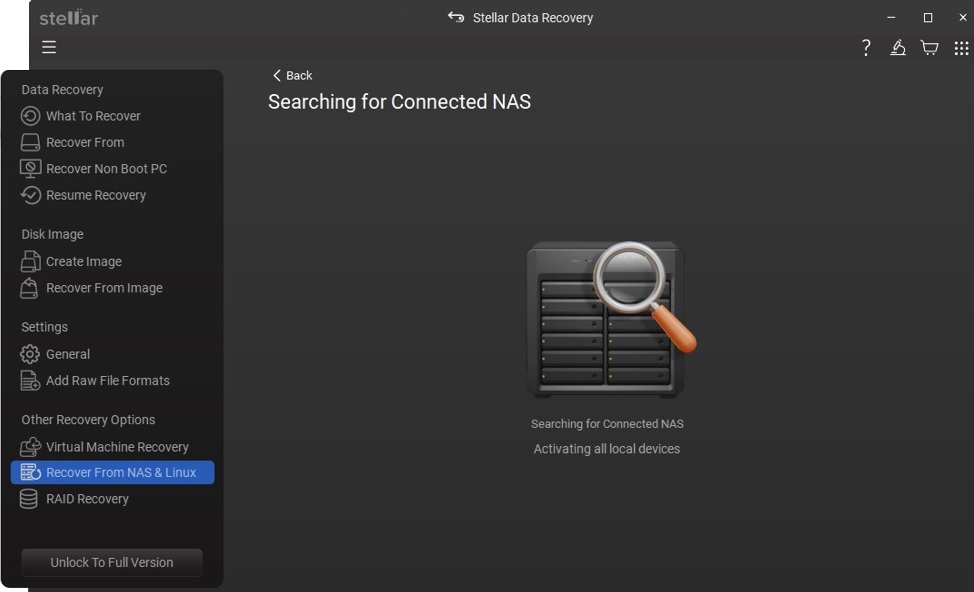
Task: Click the Virtual Machine Recovery icon
Action: tap(30, 447)
